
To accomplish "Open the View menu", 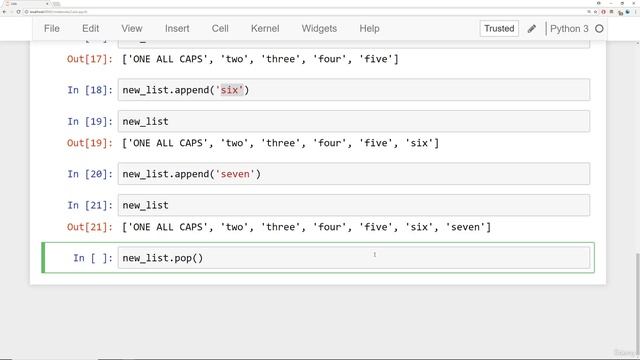I will coord(132,29).
